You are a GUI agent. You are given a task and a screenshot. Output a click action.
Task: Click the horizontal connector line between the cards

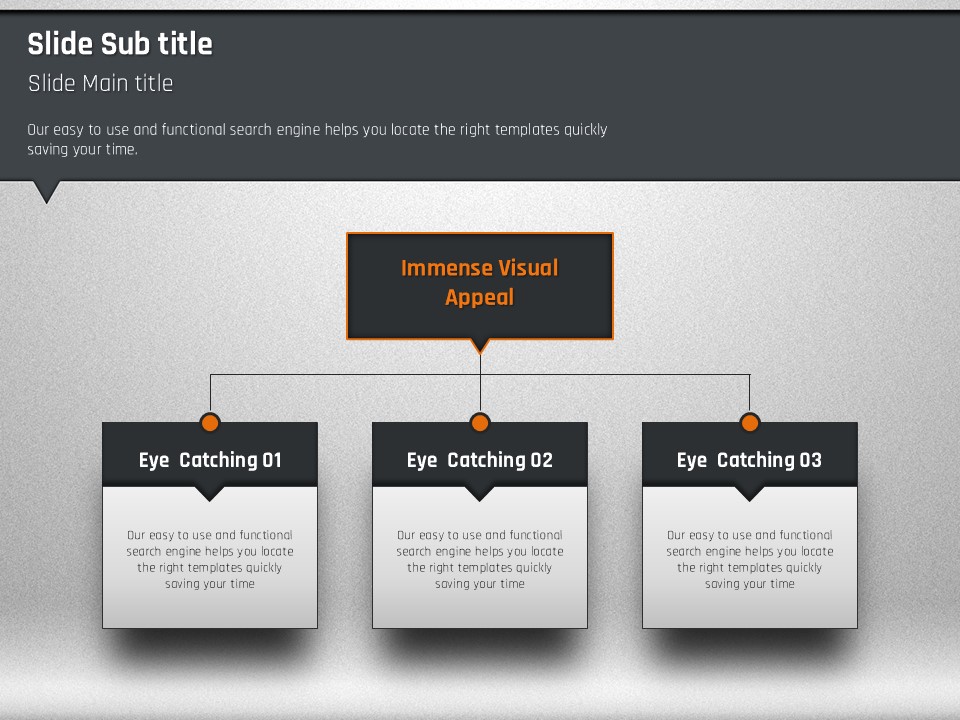tap(345, 375)
